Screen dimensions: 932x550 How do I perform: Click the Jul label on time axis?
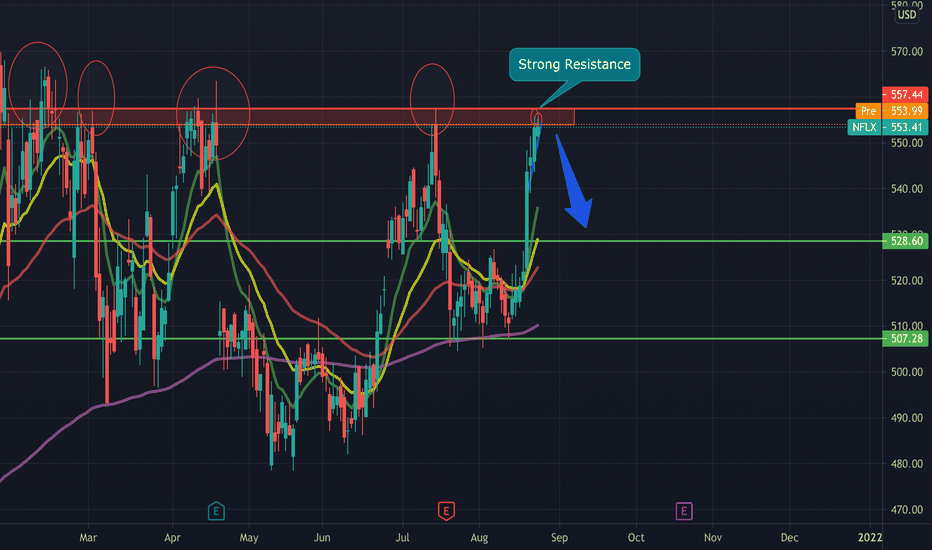click(x=402, y=538)
